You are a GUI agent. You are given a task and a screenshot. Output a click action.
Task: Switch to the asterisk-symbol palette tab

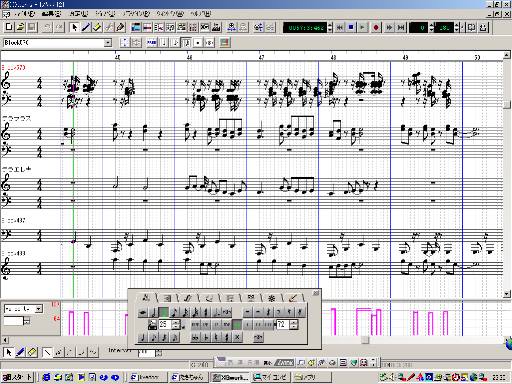[271, 298]
